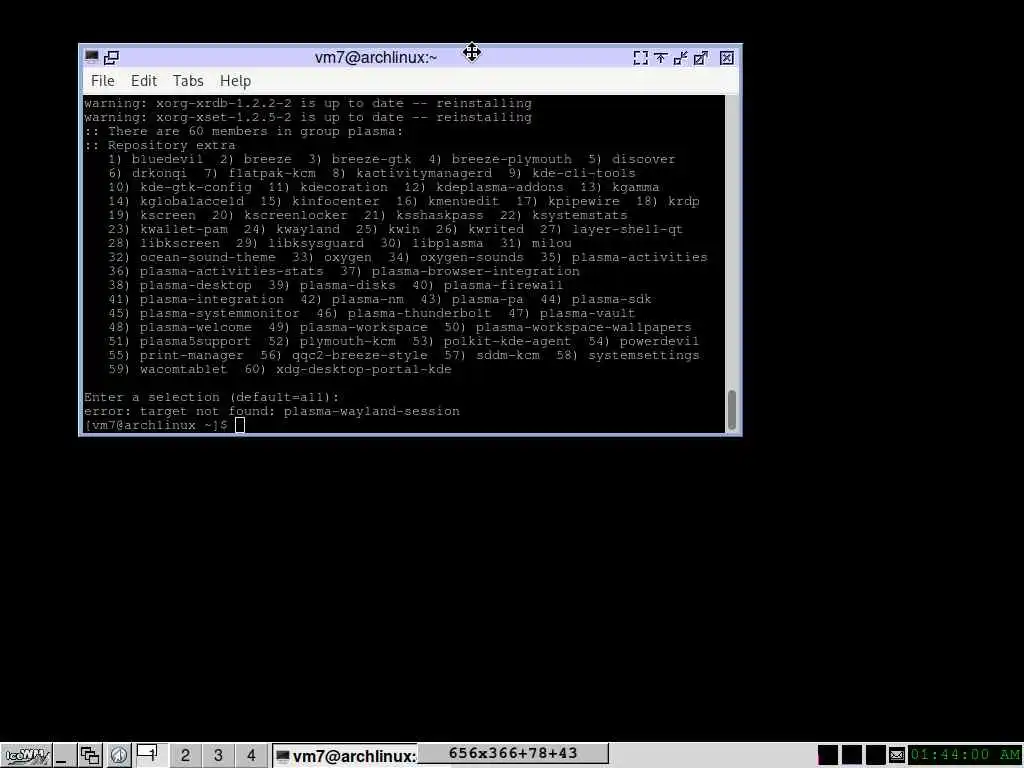
Task: Click package name 'plasma-sdk'
Action: [x=611, y=299]
